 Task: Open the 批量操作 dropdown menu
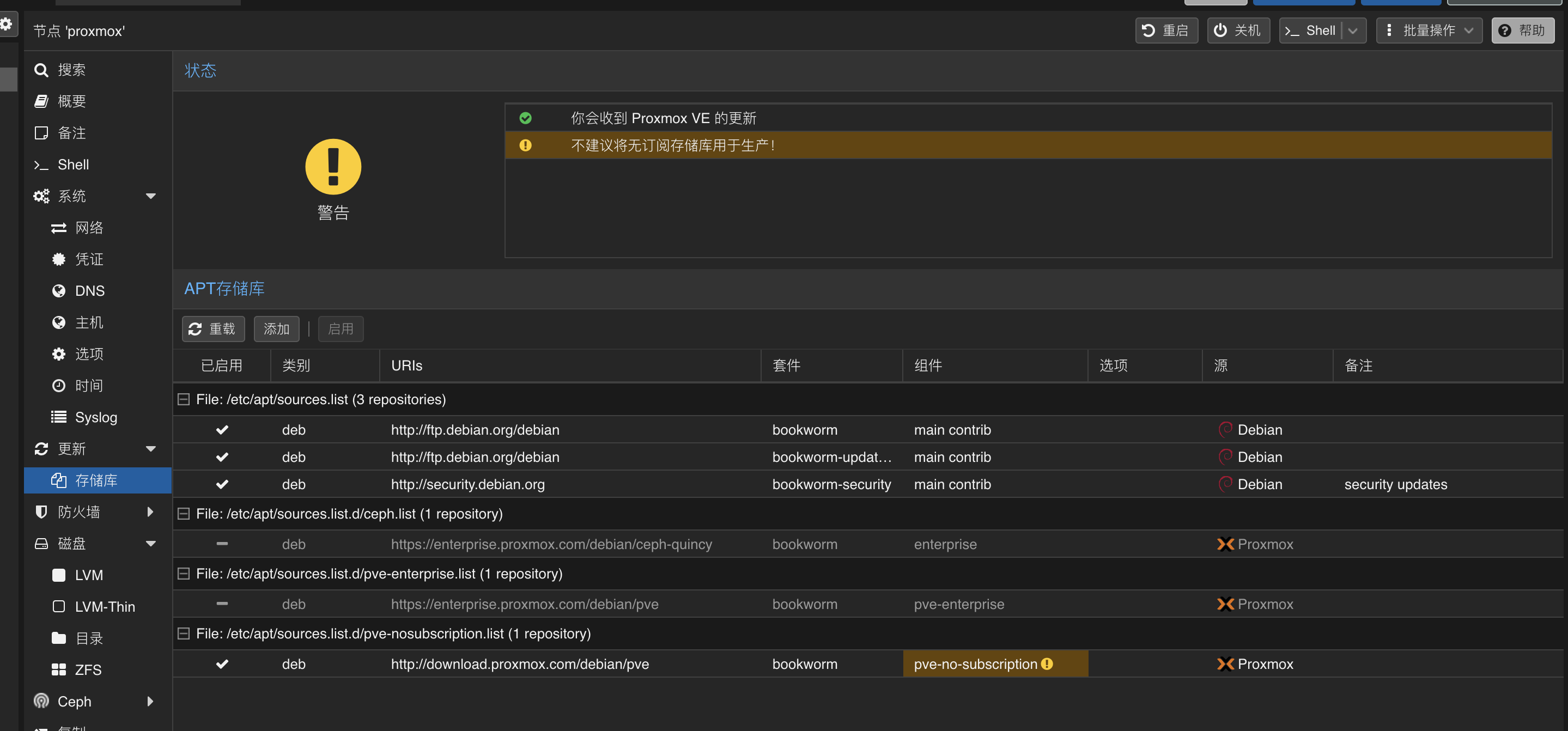point(1429,31)
